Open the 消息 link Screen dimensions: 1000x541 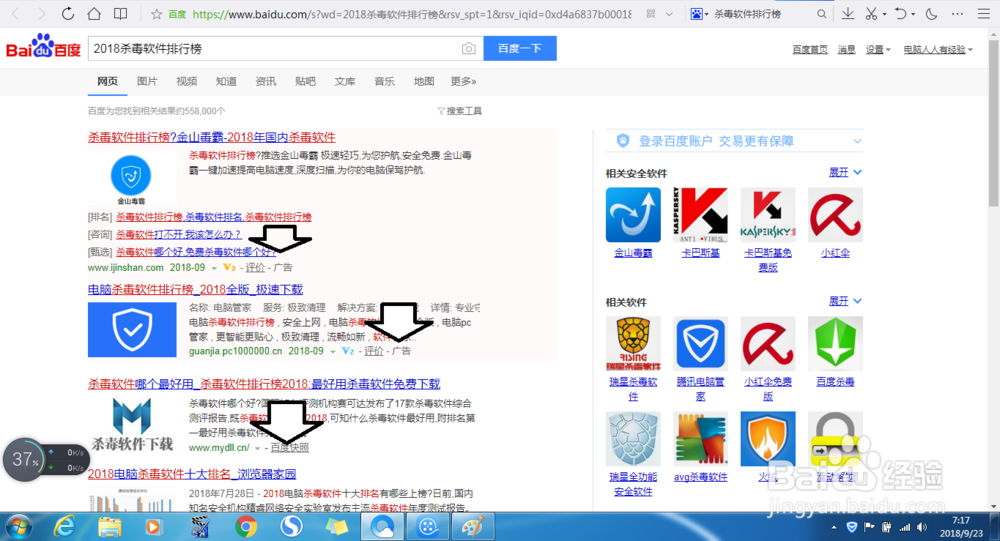click(846, 50)
